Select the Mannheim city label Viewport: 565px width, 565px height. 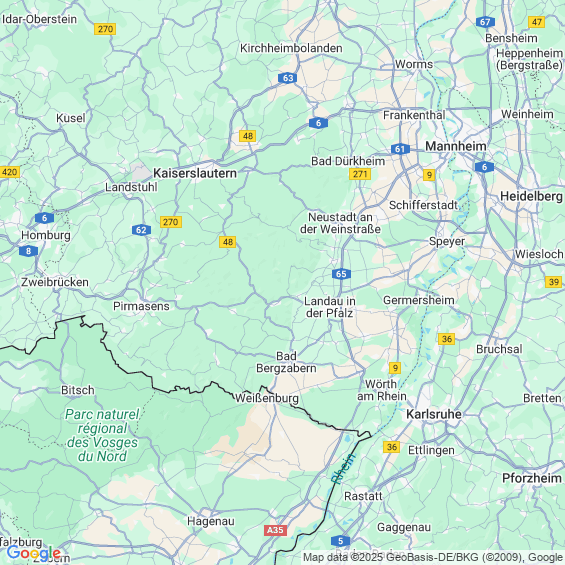coord(456,146)
